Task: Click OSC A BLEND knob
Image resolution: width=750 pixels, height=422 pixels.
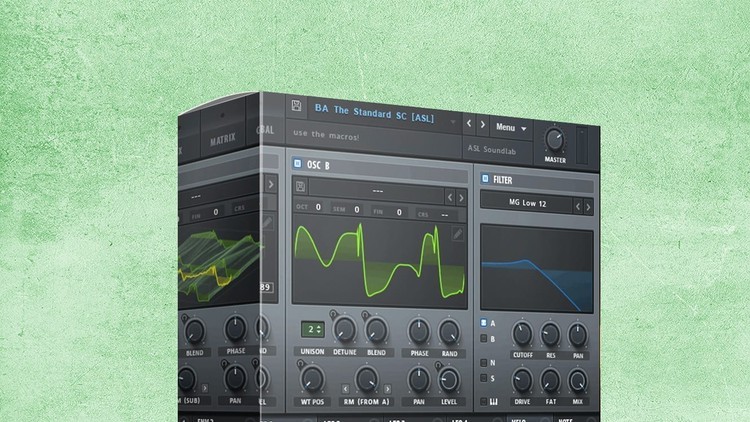Action: pos(194,332)
